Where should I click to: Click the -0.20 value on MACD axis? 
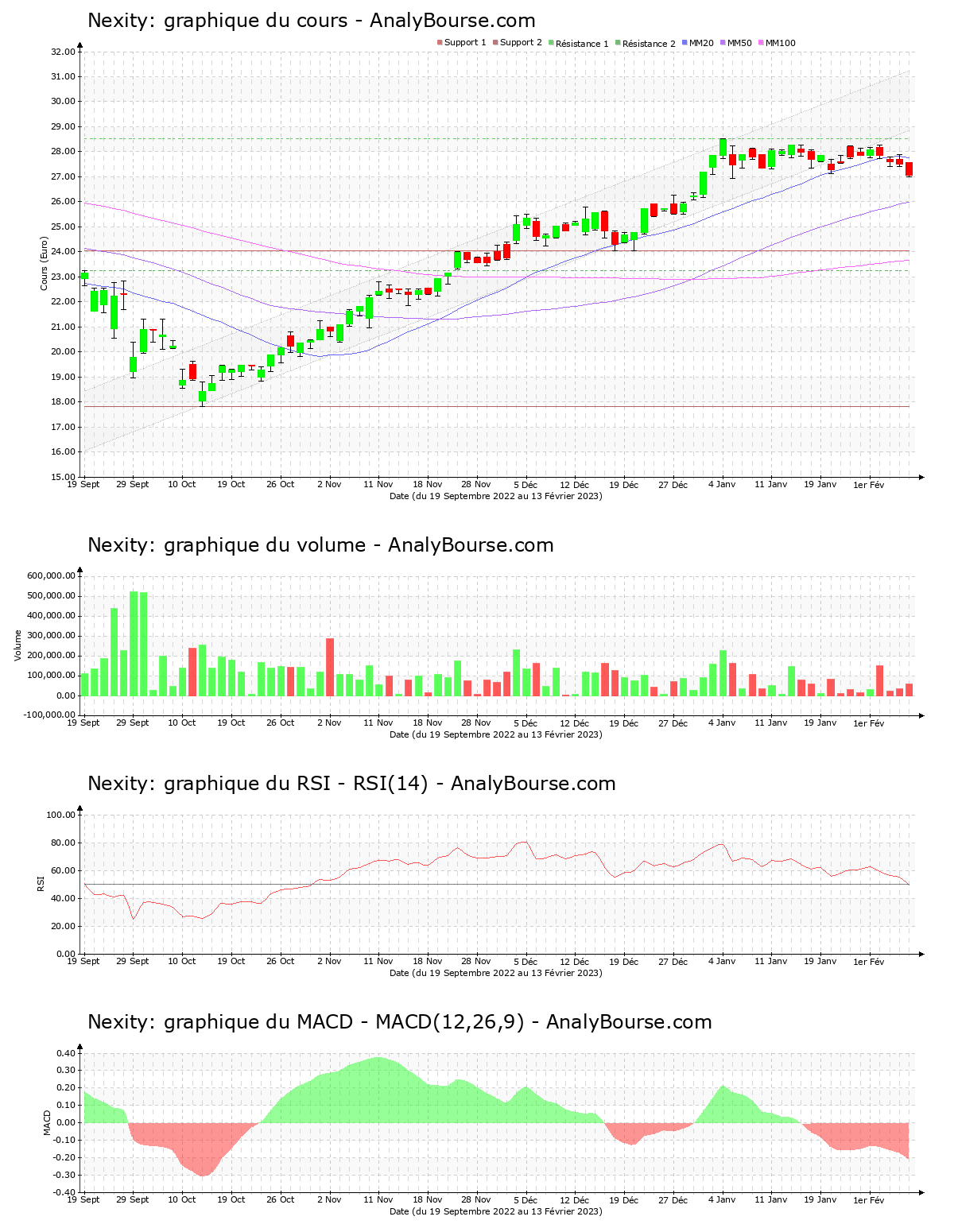(64, 1157)
